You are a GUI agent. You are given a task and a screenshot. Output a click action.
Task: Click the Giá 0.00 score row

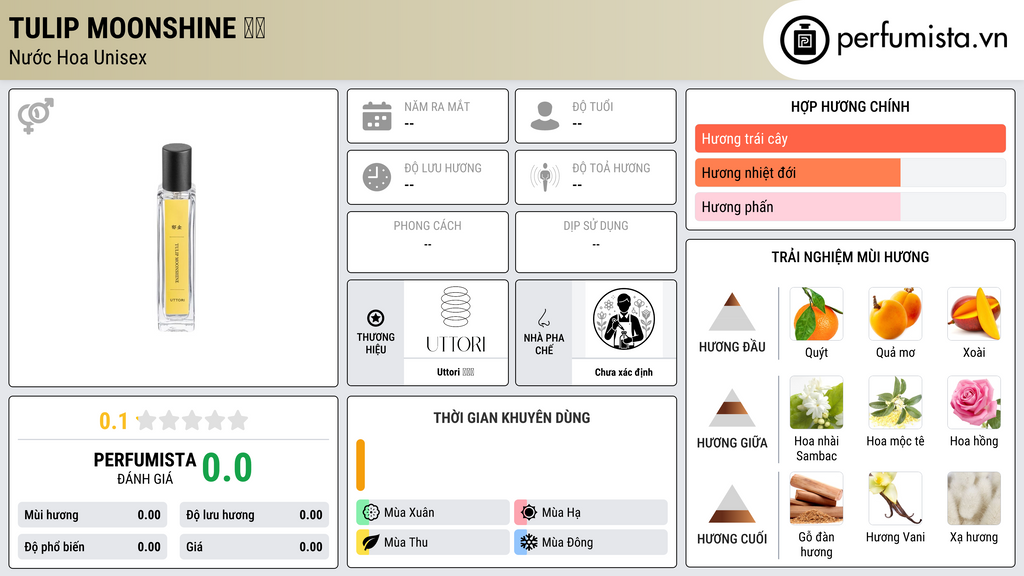(x=254, y=547)
